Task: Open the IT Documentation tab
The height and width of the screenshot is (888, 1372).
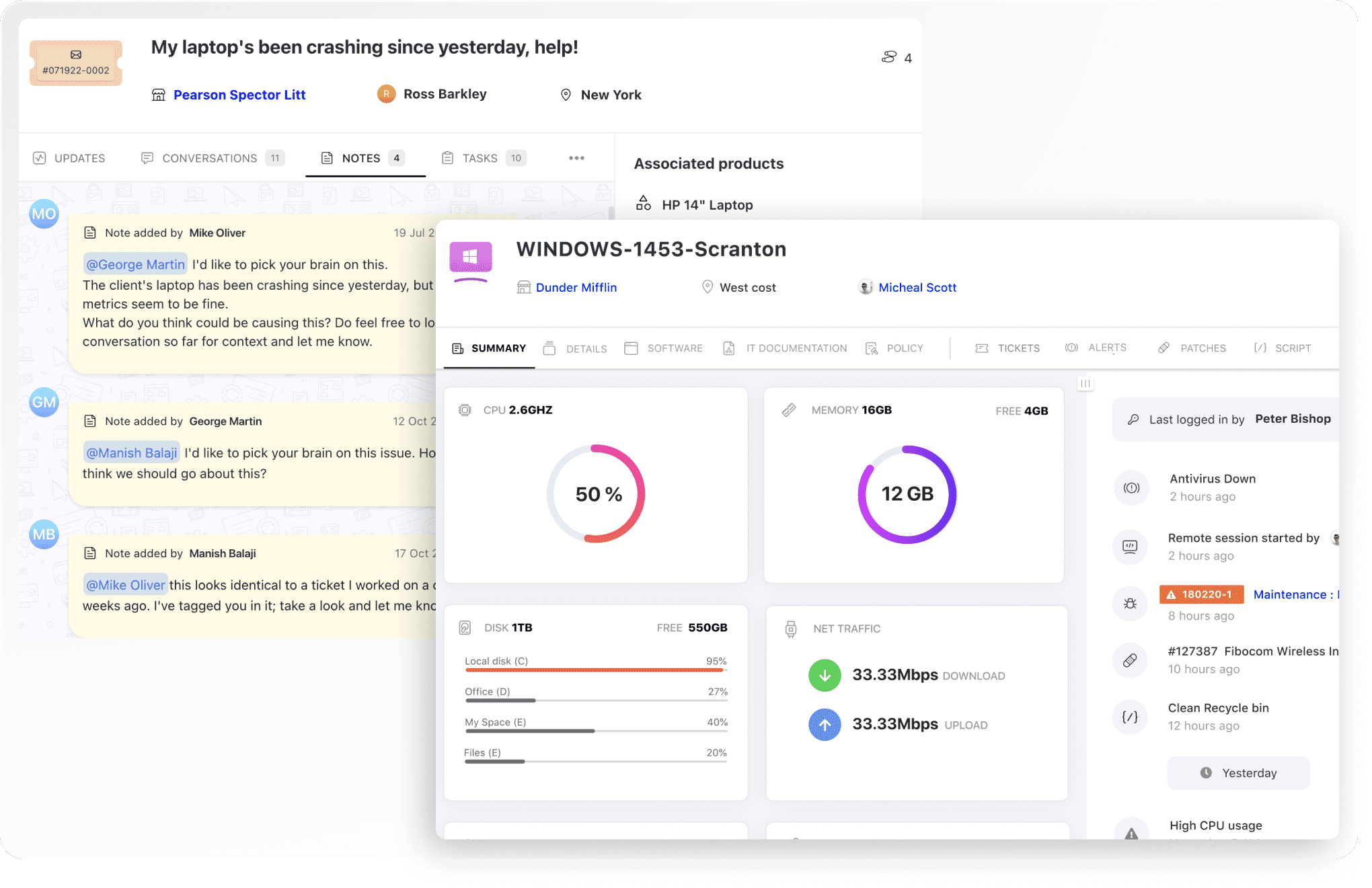Action: coord(796,348)
